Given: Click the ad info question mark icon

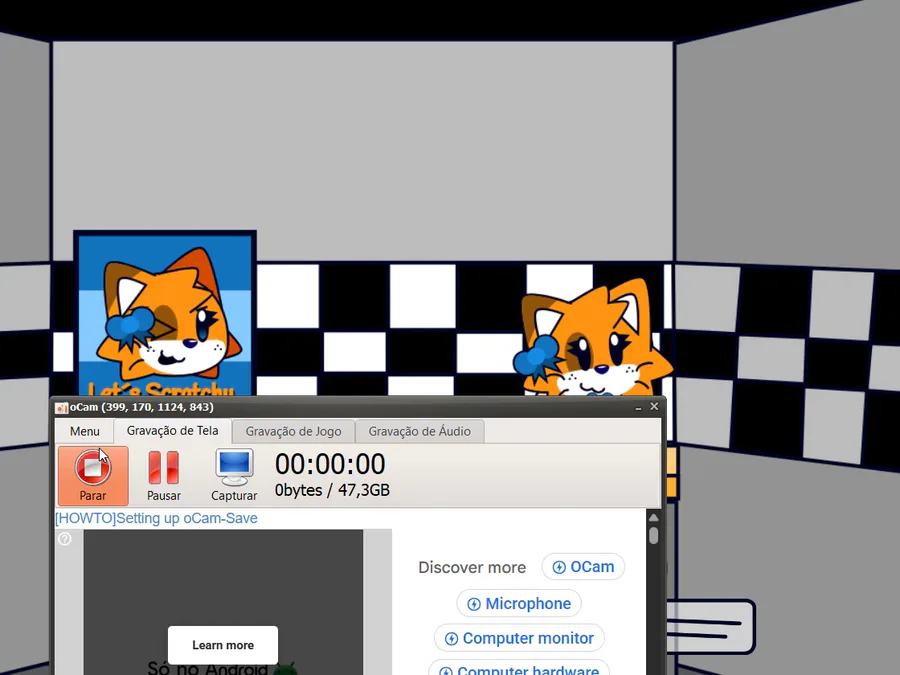Looking at the screenshot, I should click(65, 538).
